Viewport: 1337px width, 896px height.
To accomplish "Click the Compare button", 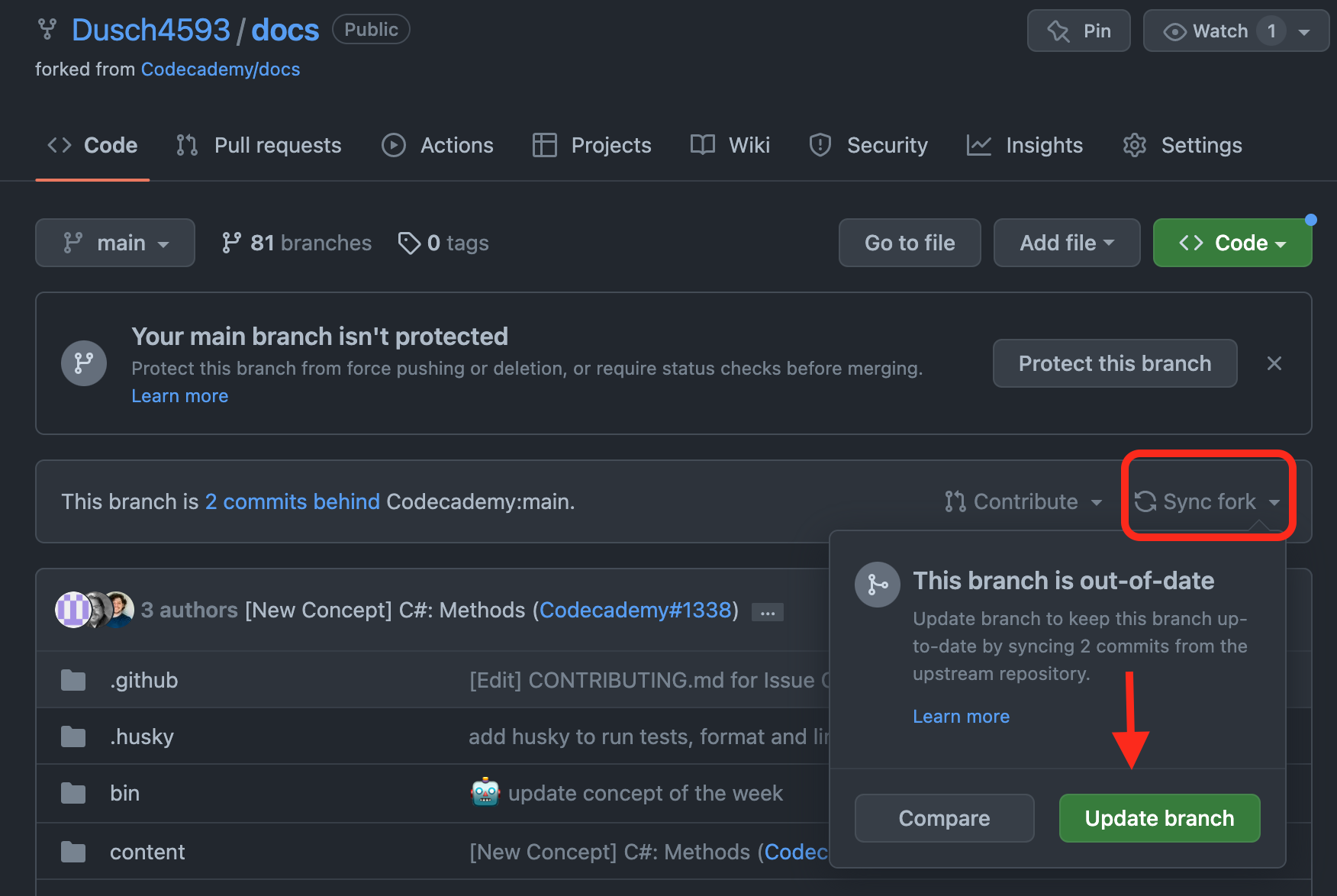I will [945, 818].
